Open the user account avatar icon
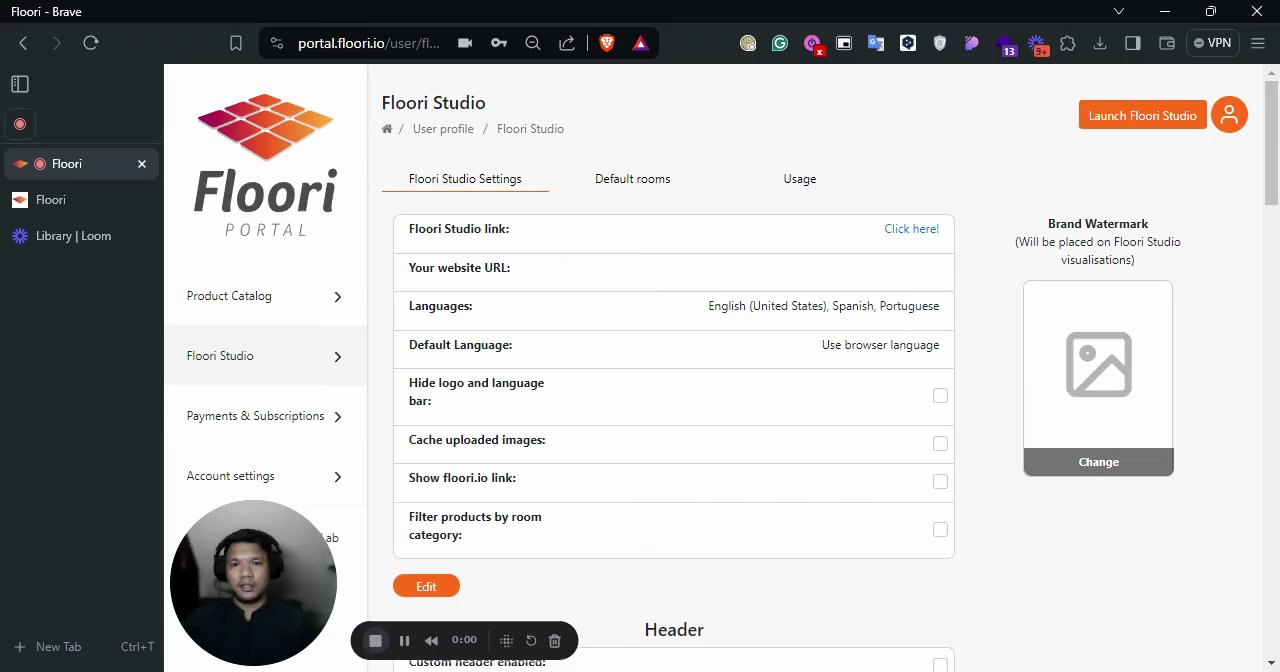Screen dimensions: 1280x672 pyautogui.click(x=1229, y=115)
